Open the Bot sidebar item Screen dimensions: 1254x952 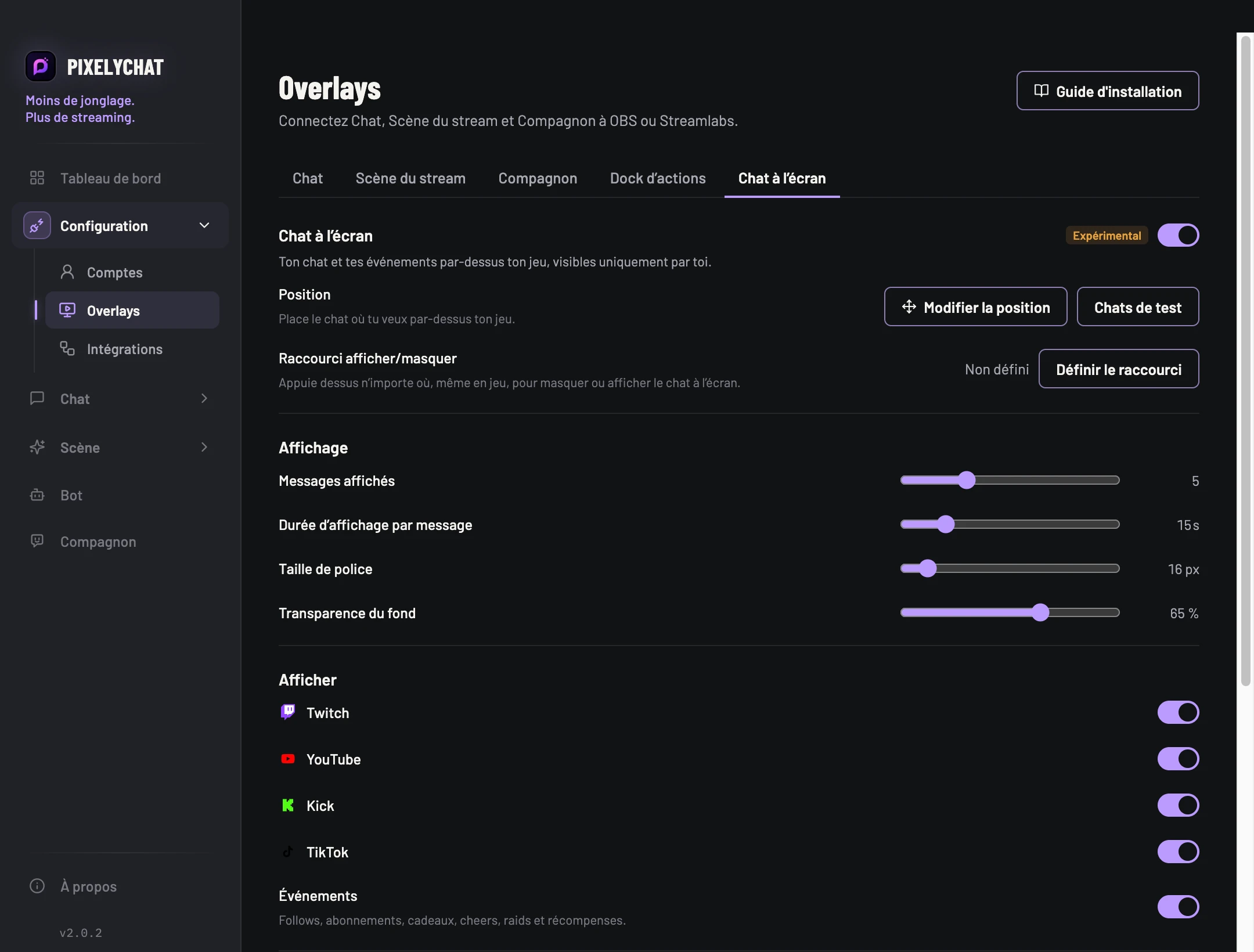click(120, 495)
